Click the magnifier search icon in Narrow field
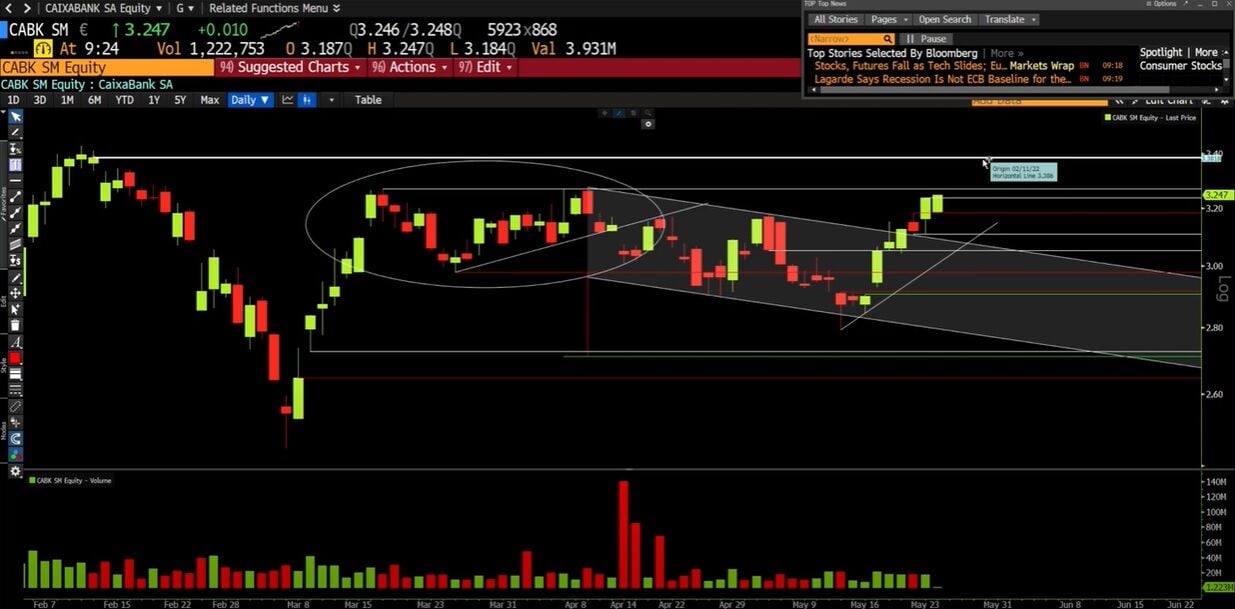 tap(887, 39)
